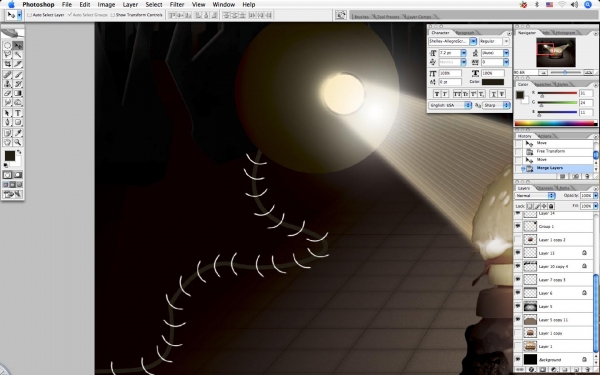
Task: Click the Navigator zoom slider
Action: point(565,72)
